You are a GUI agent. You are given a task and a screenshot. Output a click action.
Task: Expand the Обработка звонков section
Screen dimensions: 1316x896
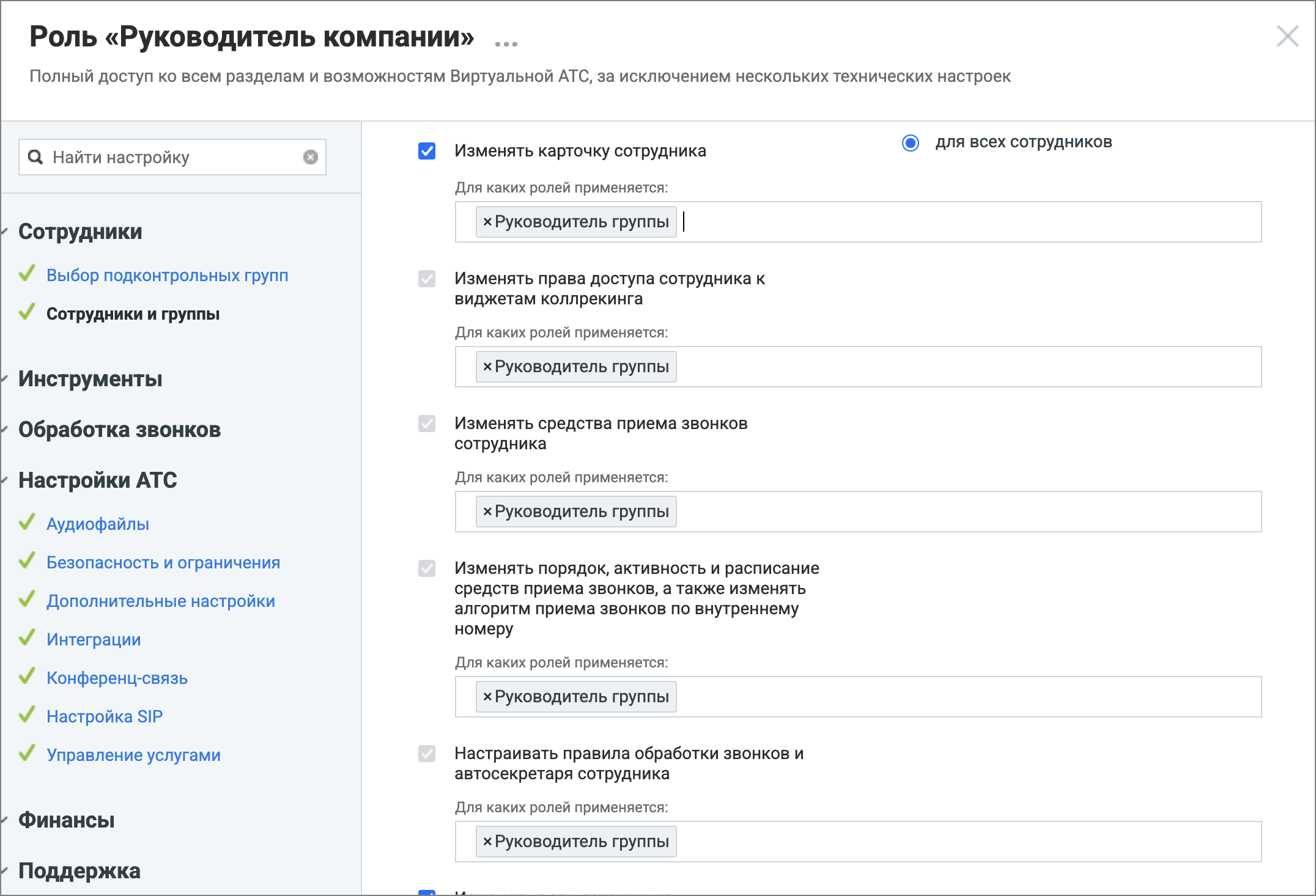click(119, 430)
